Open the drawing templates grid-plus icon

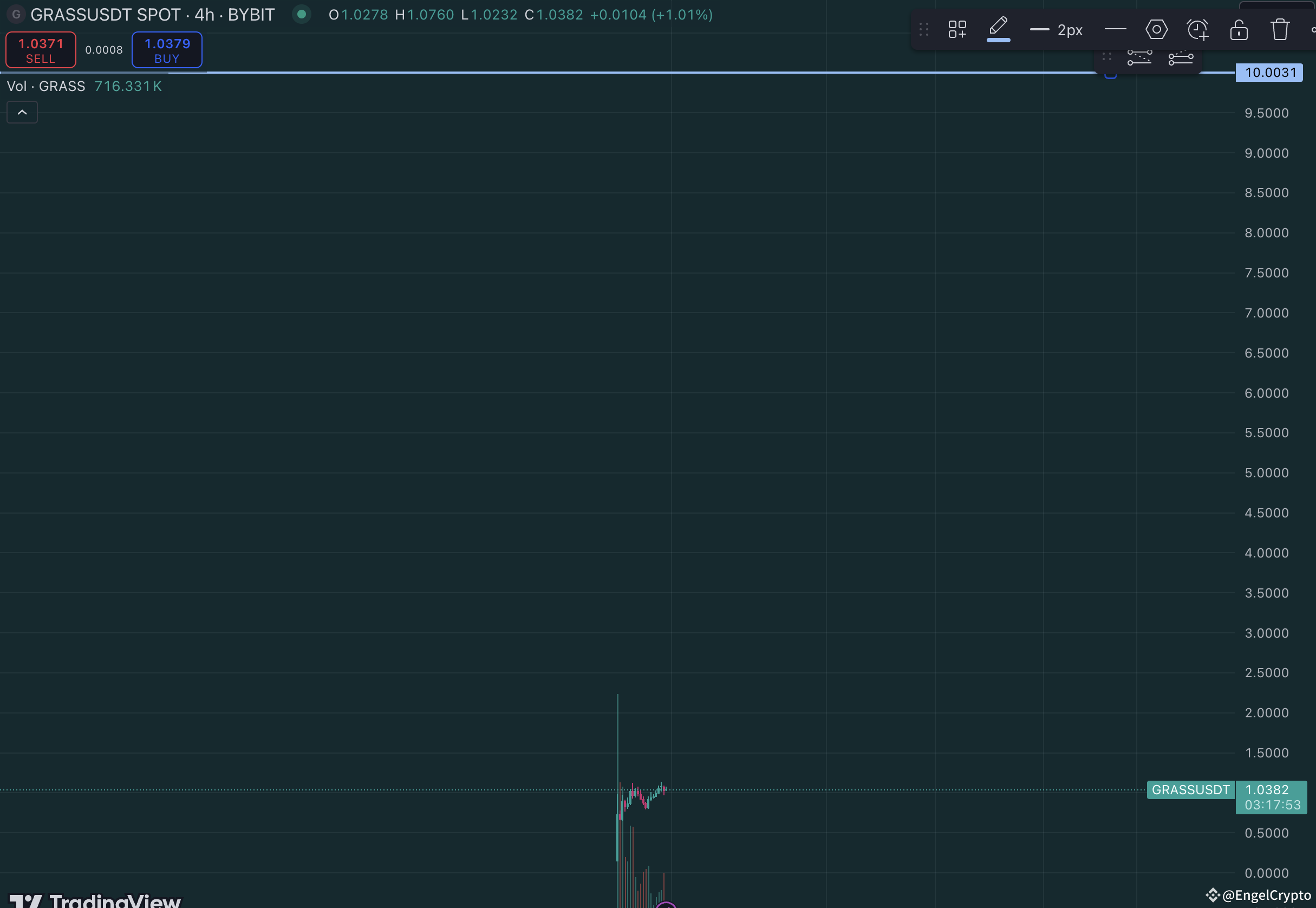957,30
